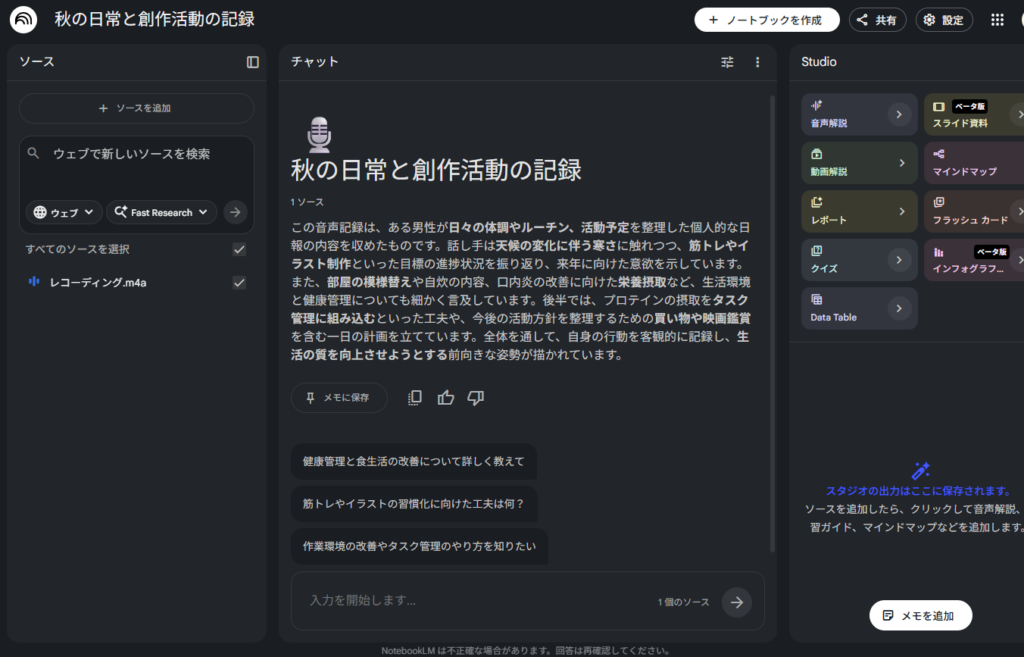Viewport: 1024px width, 657px height.
Task: Open the Google apps grid icon
Action: [997, 20]
